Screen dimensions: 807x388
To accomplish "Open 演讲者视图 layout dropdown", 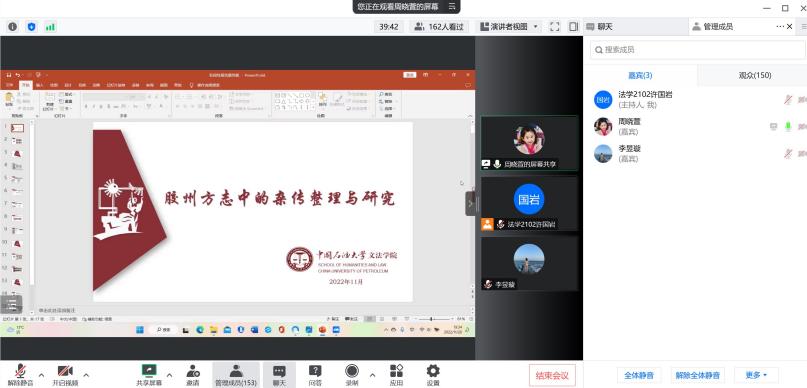I will (x=508, y=27).
